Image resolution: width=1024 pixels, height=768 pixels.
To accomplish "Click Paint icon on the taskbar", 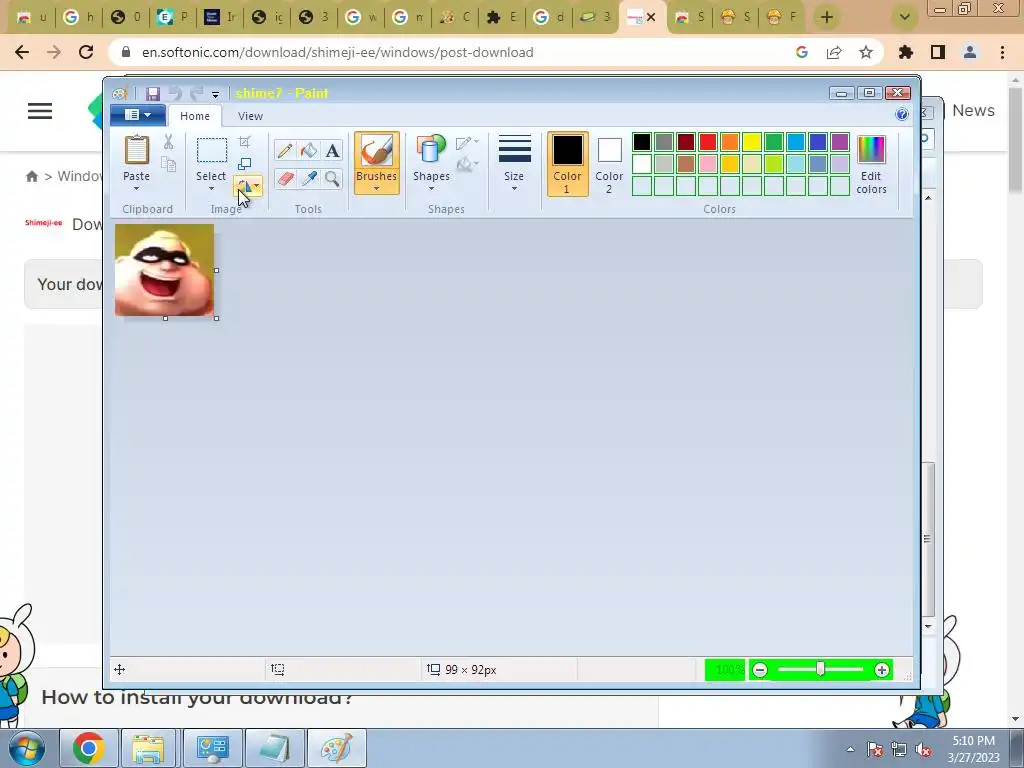I will (x=336, y=748).
